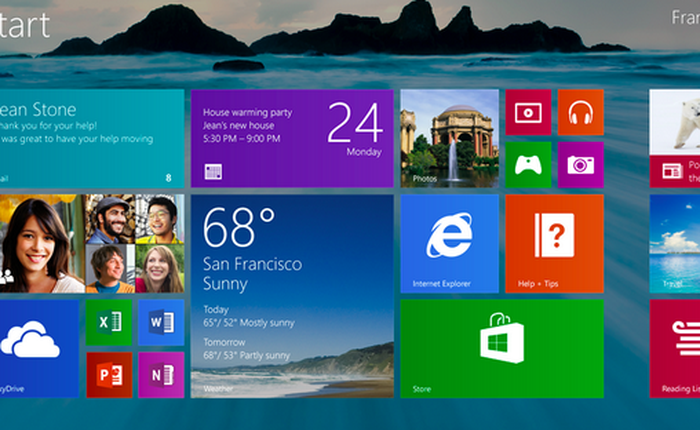The image size is (700, 430).
Task: Launch the Word tile
Action: point(161,322)
